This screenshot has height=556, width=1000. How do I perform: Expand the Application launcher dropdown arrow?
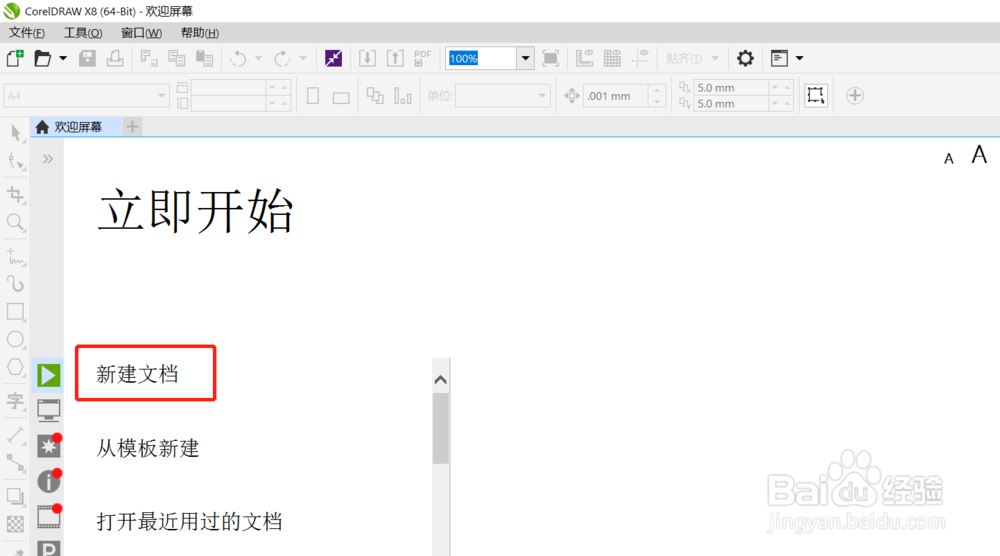pos(799,58)
